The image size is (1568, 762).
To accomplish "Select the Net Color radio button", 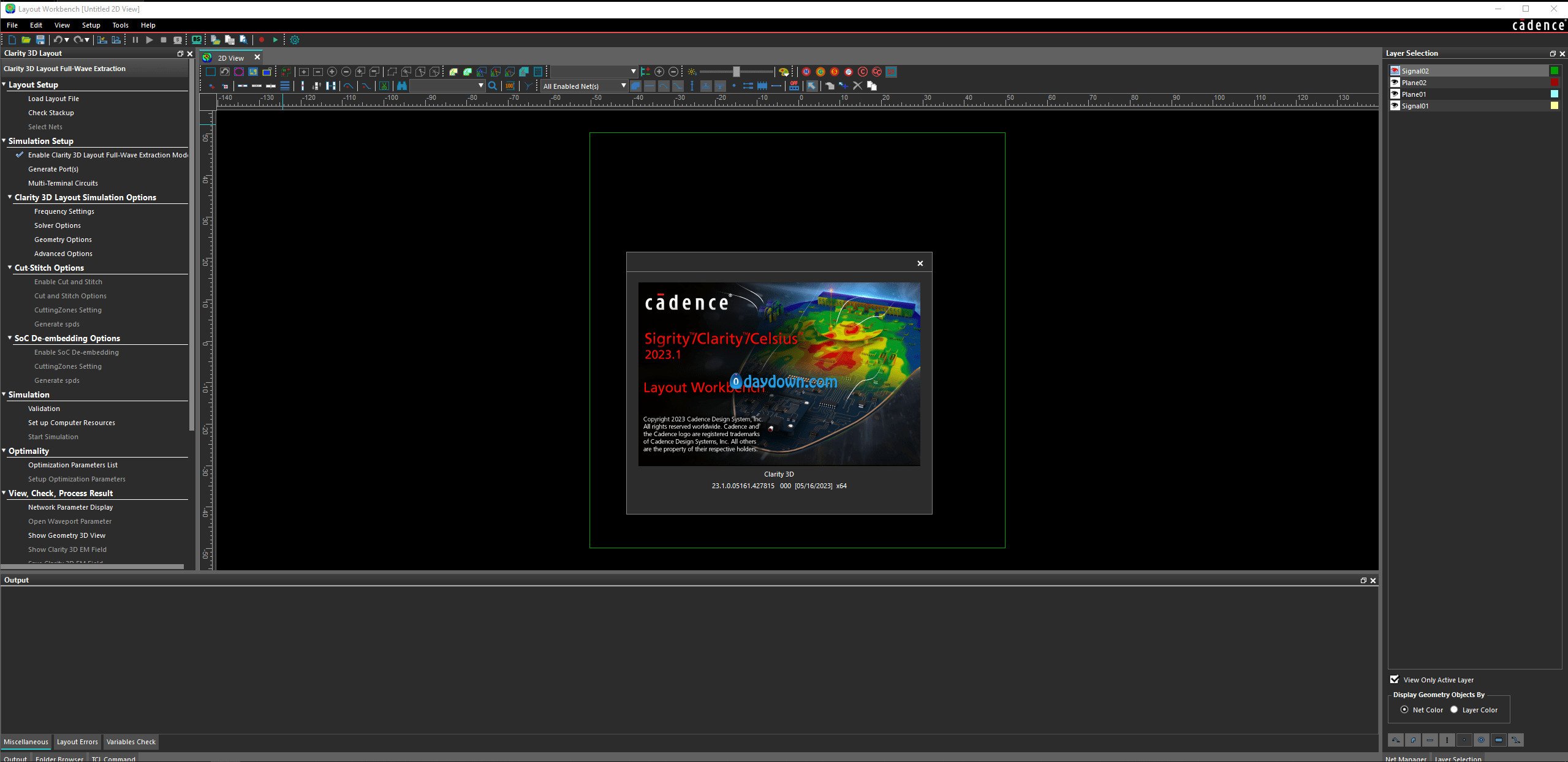I will (1404, 709).
